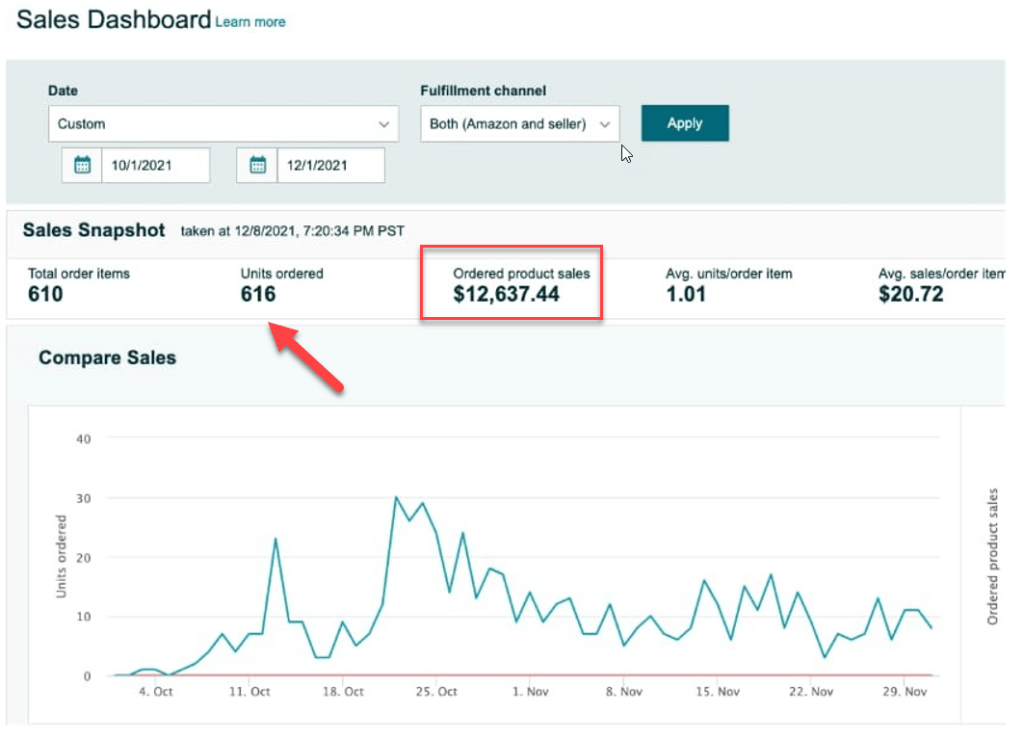Click the chart spike reaching 23 units
The image size is (1024, 741).
275,539
